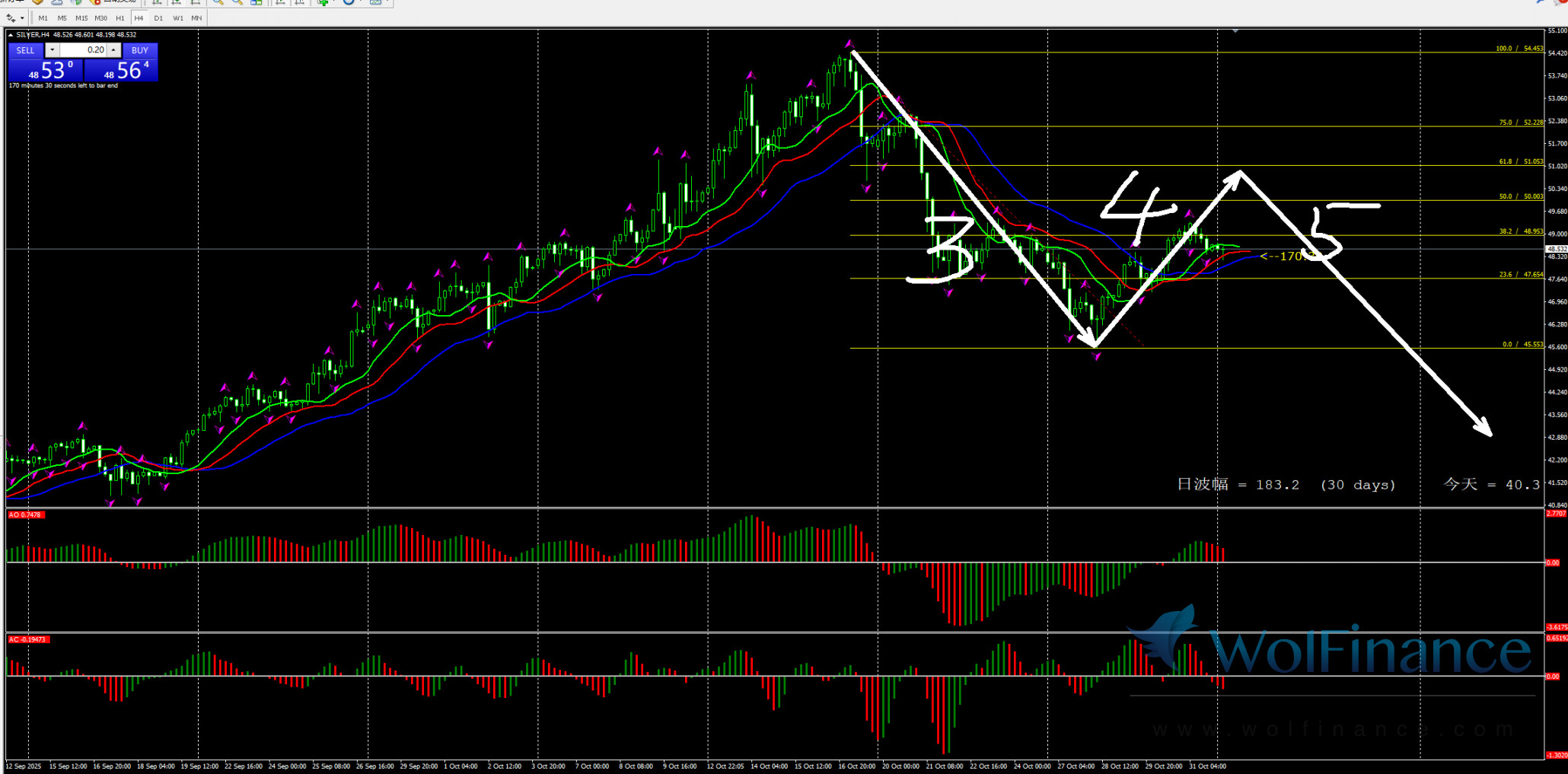The width and height of the screenshot is (1568, 774).
Task: Click the sell price 48.530 tile
Action: (45, 70)
